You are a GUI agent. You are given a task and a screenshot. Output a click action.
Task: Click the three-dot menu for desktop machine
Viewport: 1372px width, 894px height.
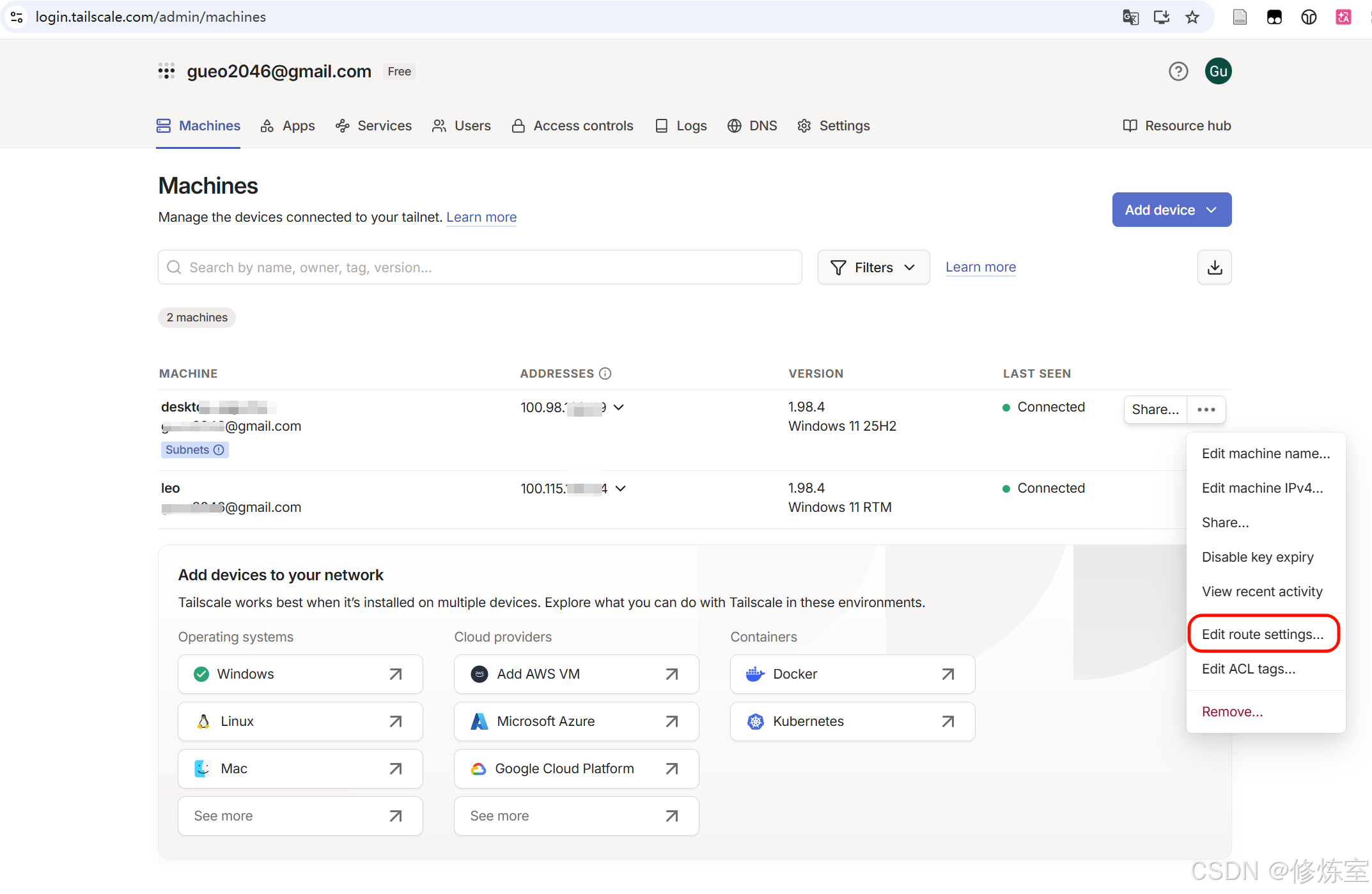[1206, 410]
